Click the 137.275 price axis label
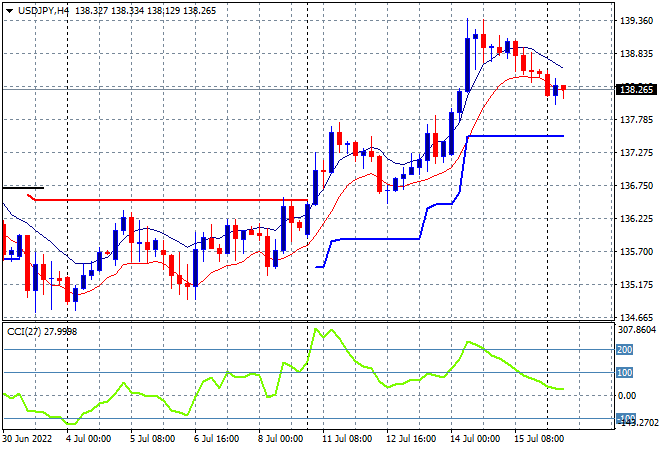Viewport: 660px width, 450px height. [636, 153]
